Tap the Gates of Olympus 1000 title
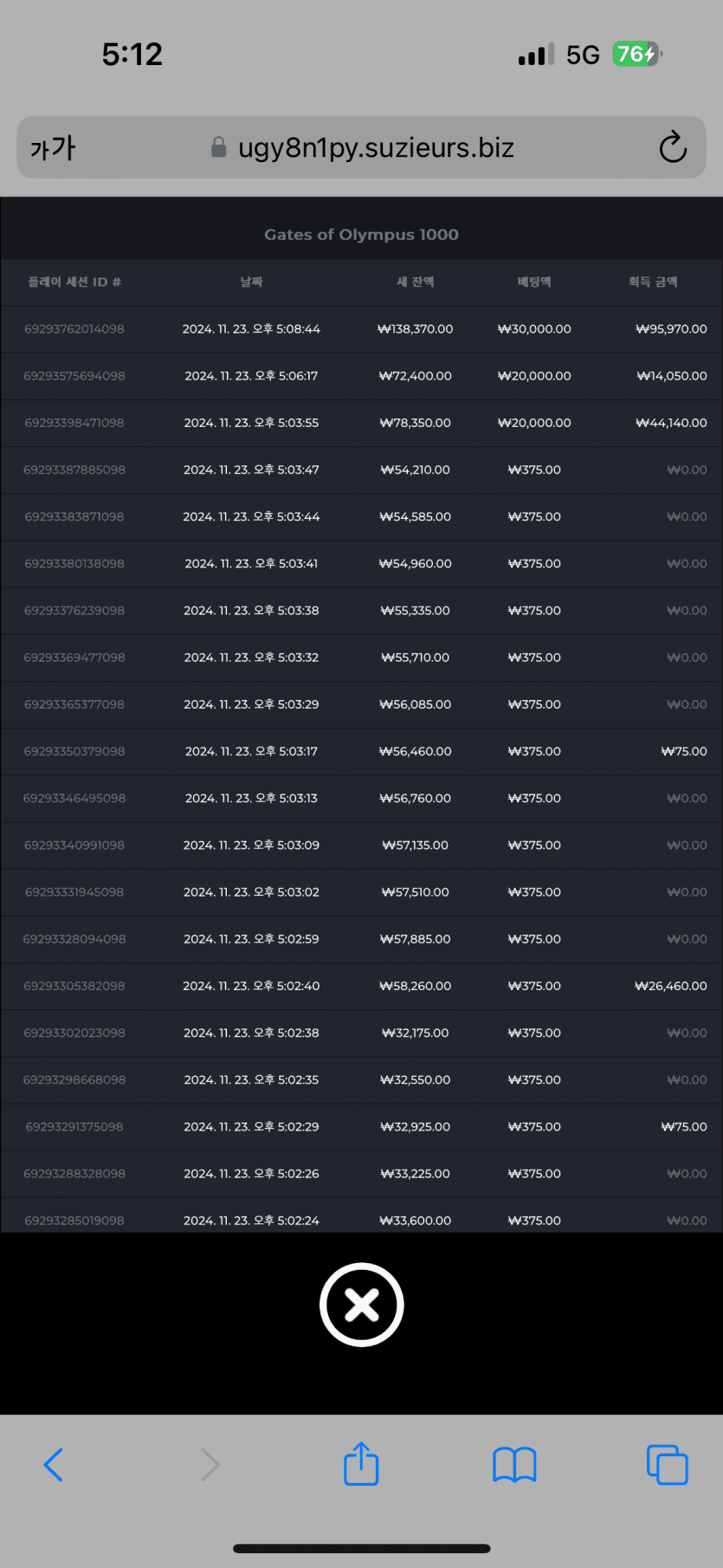Image resolution: width=723 pixels, height=1568 pixels. click(361, 235)
